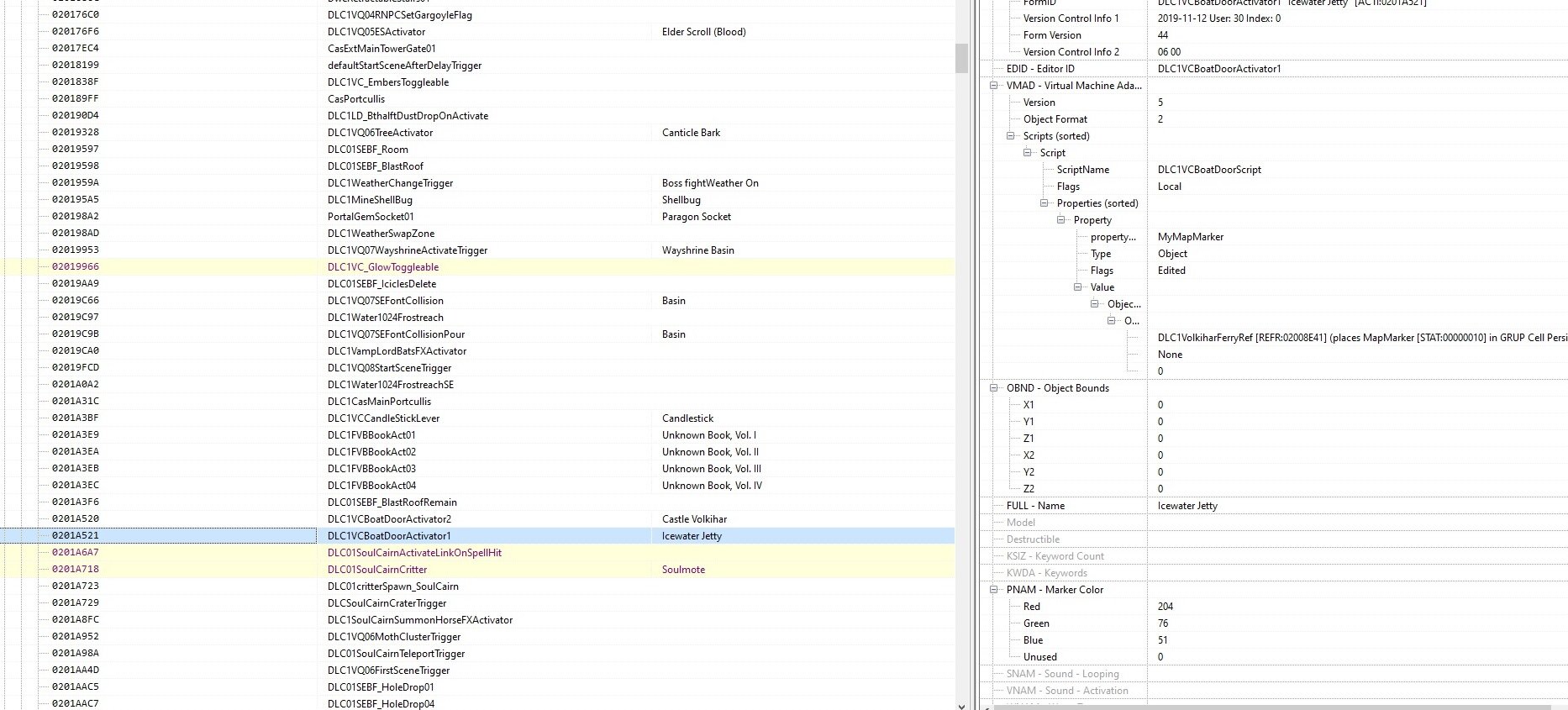This screenshot has height=710, width=1568.
Task: Select the defaultStartSceneAfterDelayTrigger record
Action: point(477,66)
